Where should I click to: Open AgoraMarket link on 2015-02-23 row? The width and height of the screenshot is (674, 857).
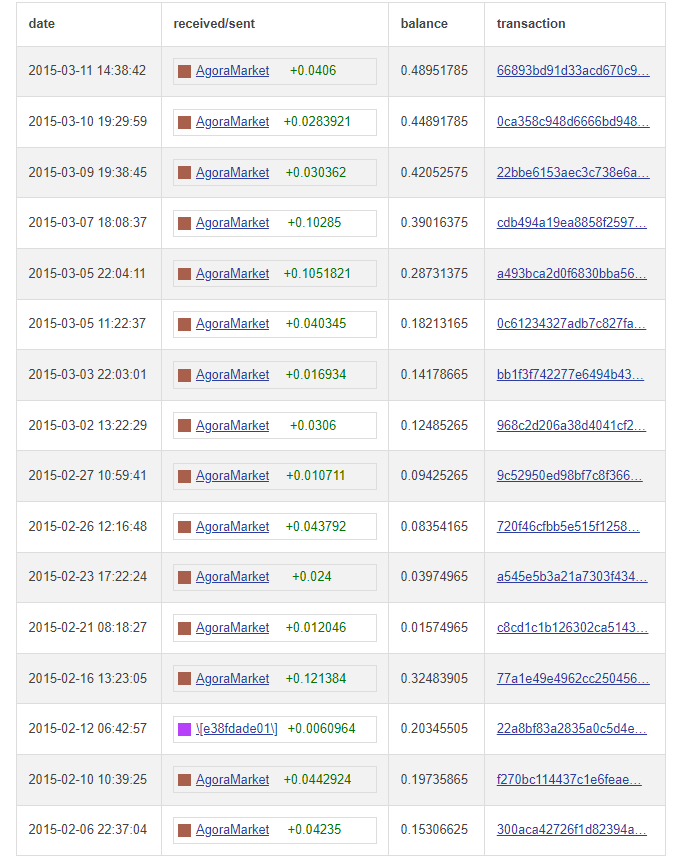[x=232, y=577]
